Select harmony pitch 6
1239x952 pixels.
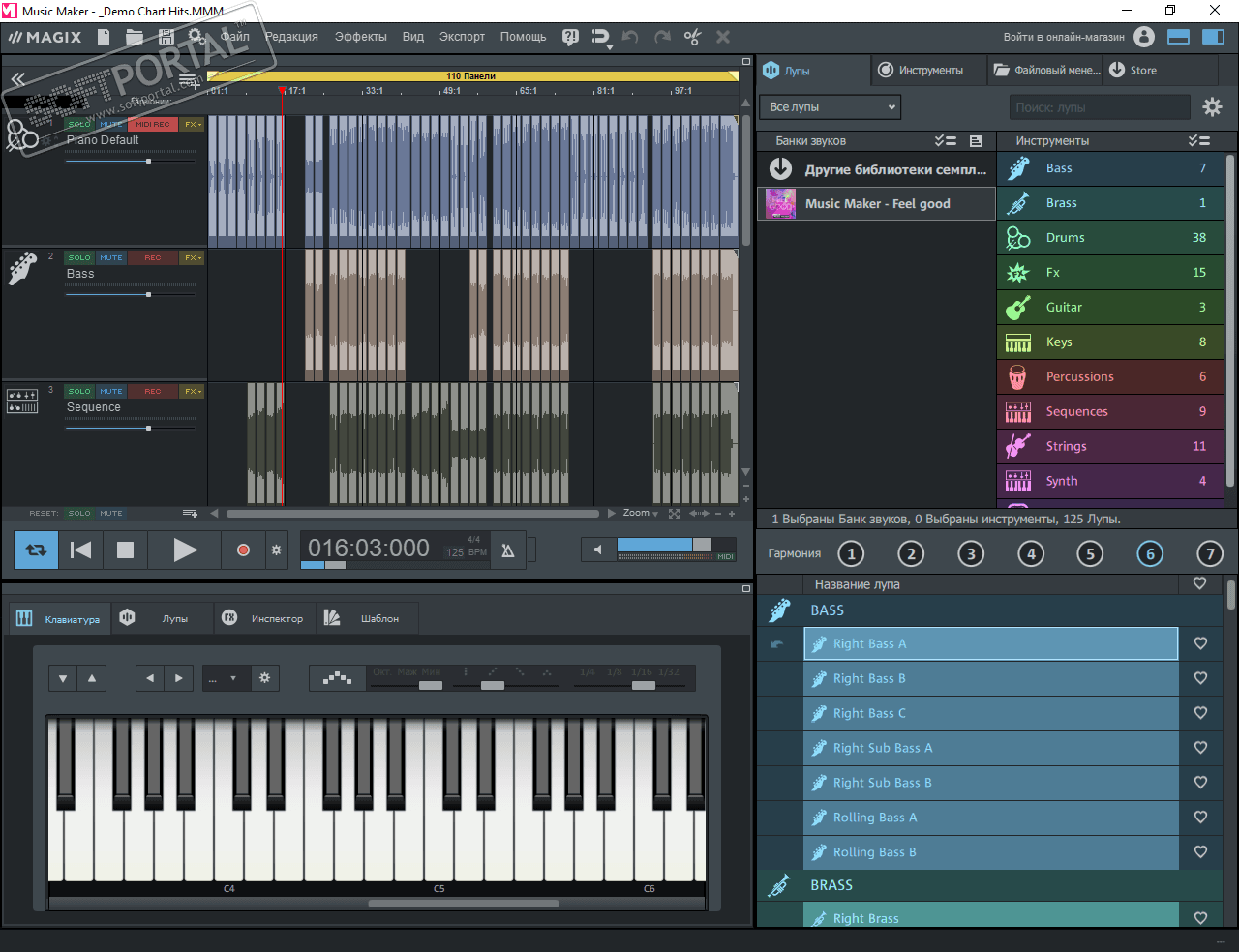coord(1150,553)
